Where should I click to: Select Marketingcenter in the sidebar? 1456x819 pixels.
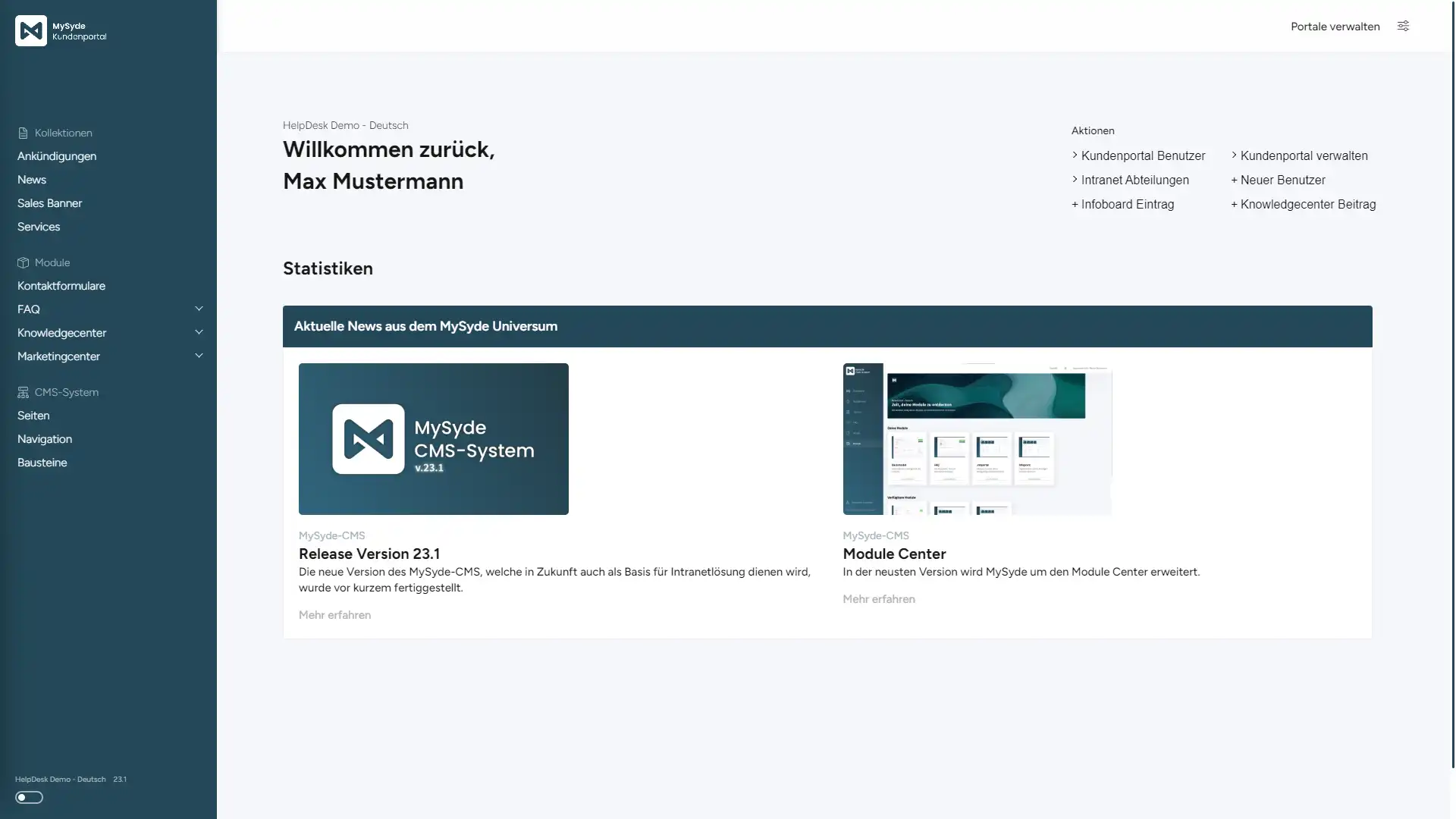click(58, 356)
